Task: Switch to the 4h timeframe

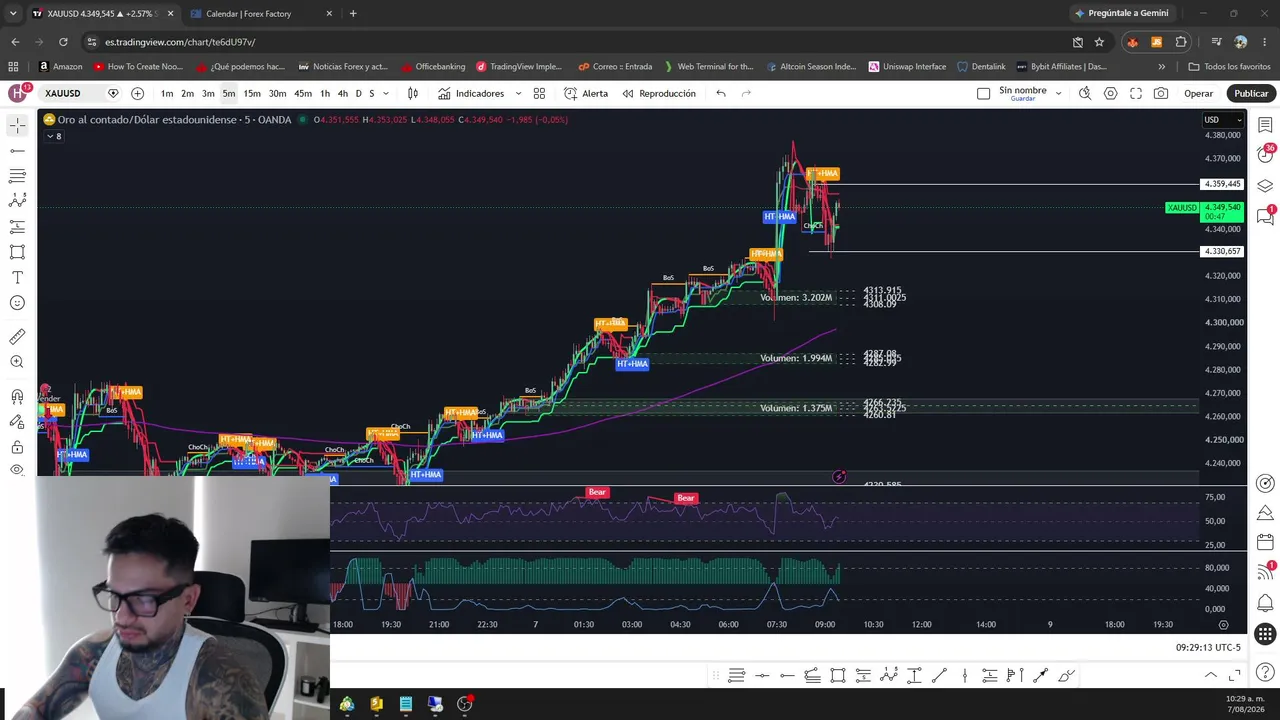Action: [x=343, y=93]
